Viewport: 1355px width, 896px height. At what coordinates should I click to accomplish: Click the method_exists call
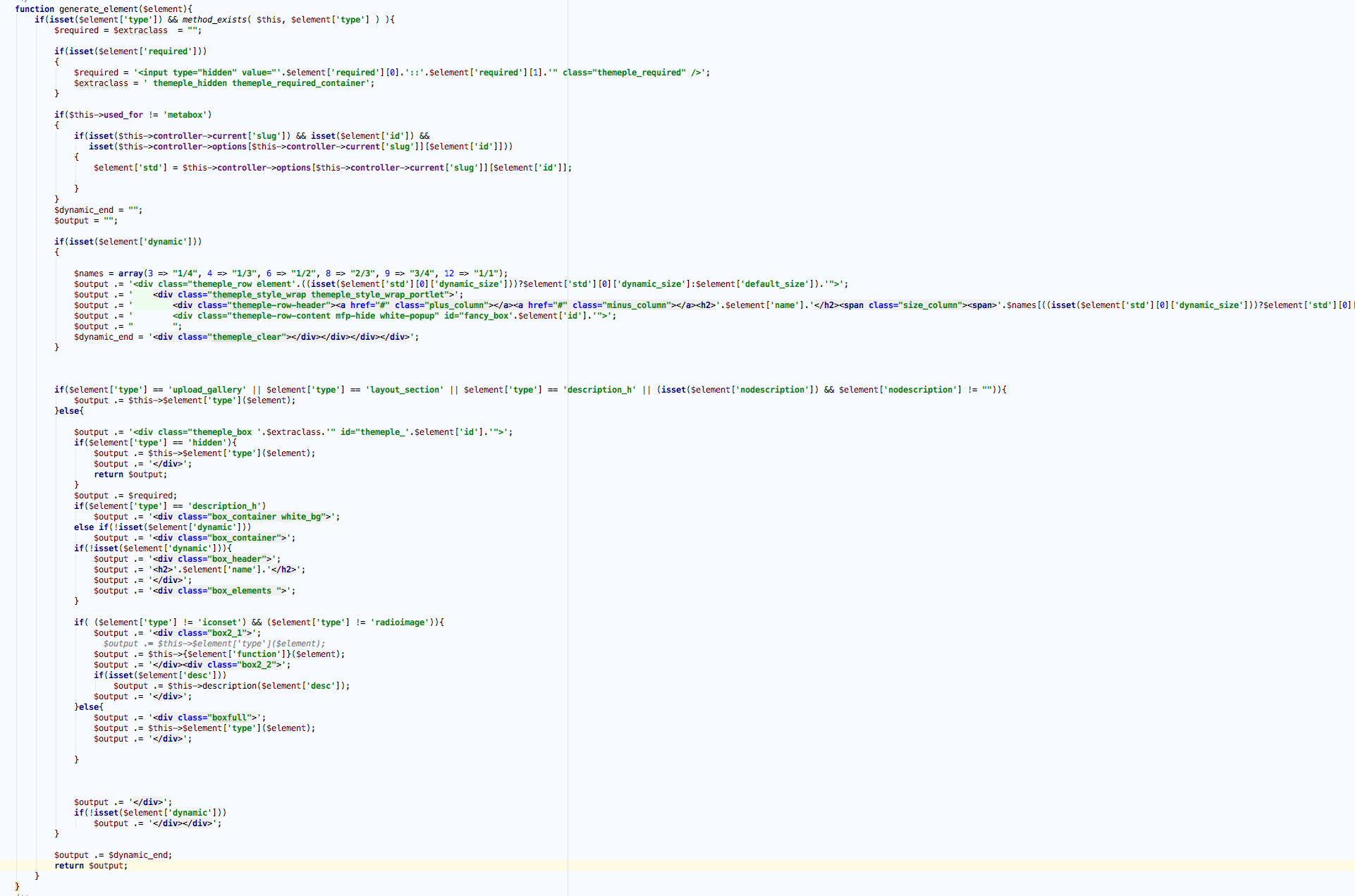pyautogui.click(x=214, y=20)
